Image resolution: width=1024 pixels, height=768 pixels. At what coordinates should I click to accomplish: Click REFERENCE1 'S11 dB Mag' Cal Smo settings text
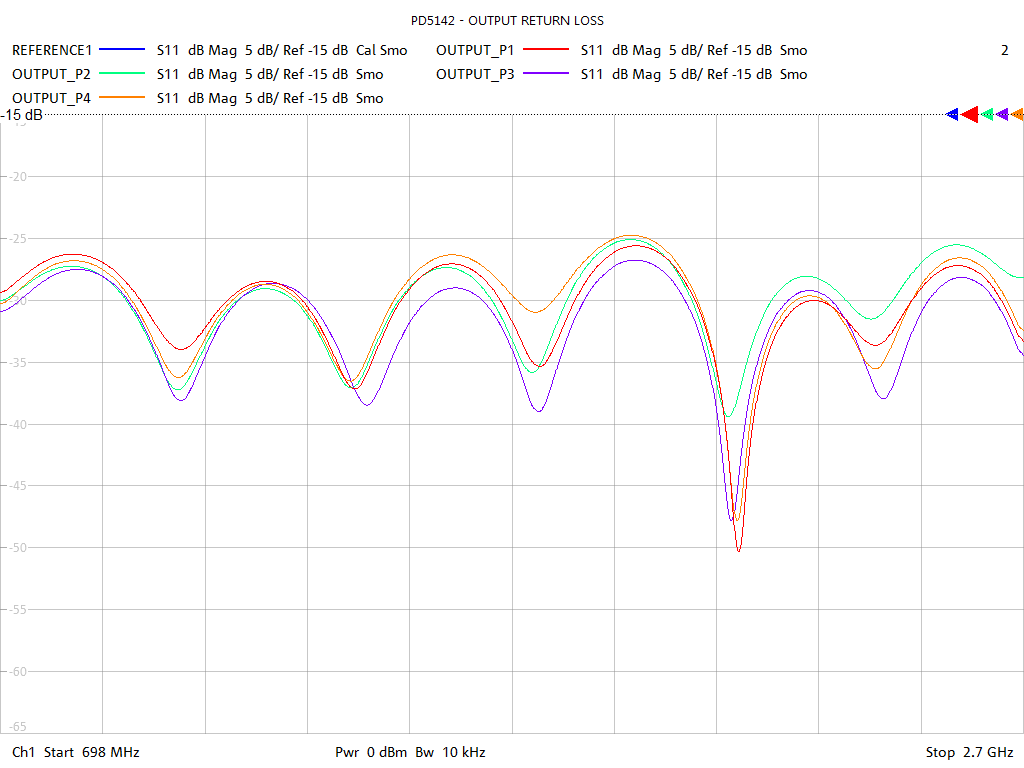pyautogui.click(x=282, y=50)
